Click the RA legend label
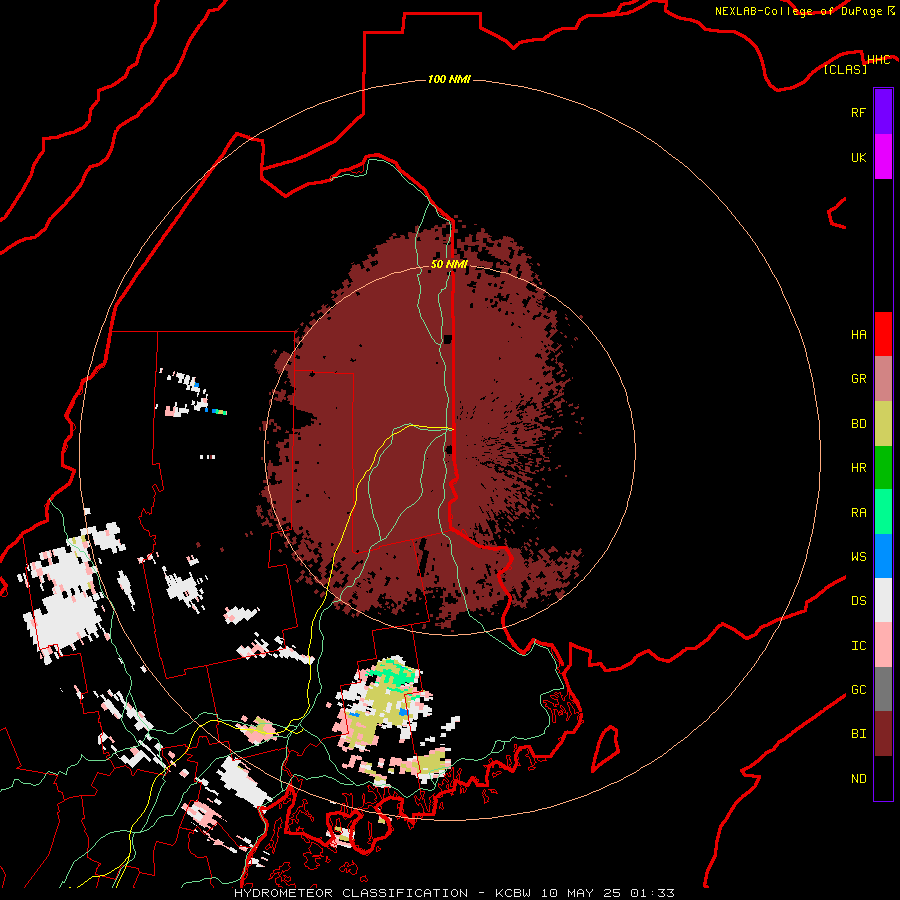 (x=858, y=513)
